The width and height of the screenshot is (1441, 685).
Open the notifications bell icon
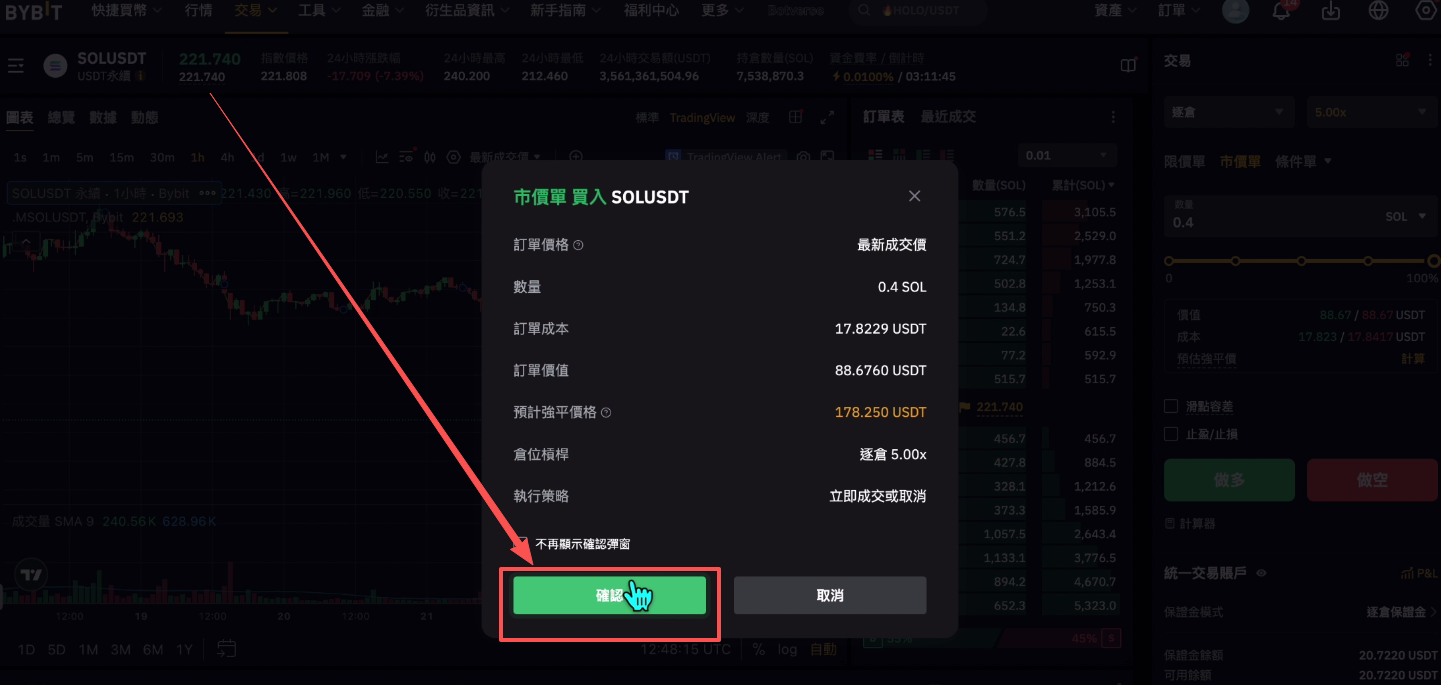(x=1281, y=11)
